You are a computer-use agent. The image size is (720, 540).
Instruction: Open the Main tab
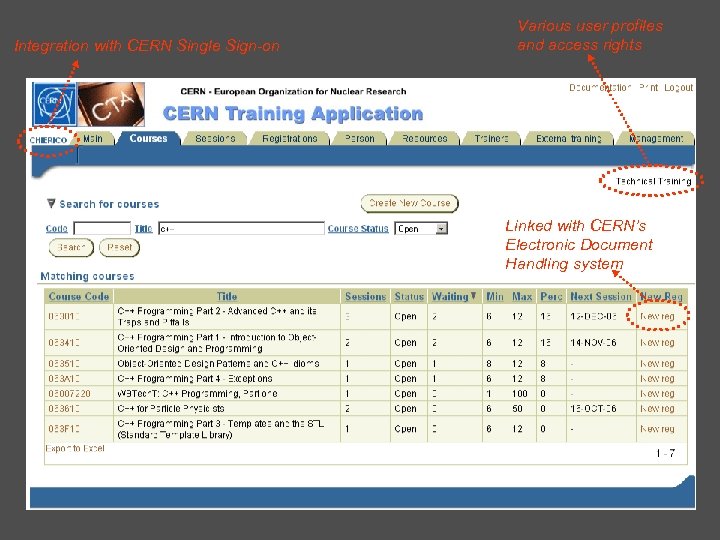(x=93, y=138)
